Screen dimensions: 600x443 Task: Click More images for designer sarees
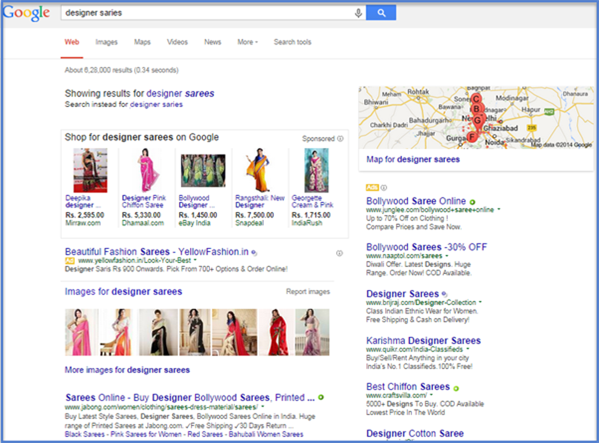pyautogui.click(x=127, y=370)
